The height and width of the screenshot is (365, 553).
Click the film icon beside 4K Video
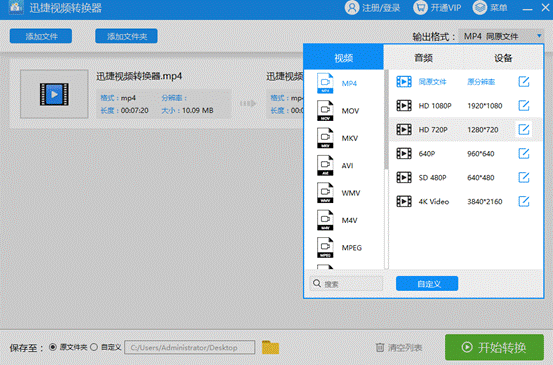click(404, 201)
